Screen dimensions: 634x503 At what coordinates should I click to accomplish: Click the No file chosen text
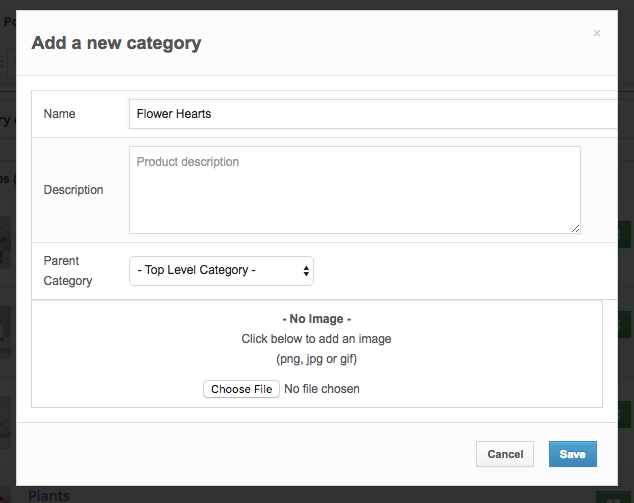(322, 389)
